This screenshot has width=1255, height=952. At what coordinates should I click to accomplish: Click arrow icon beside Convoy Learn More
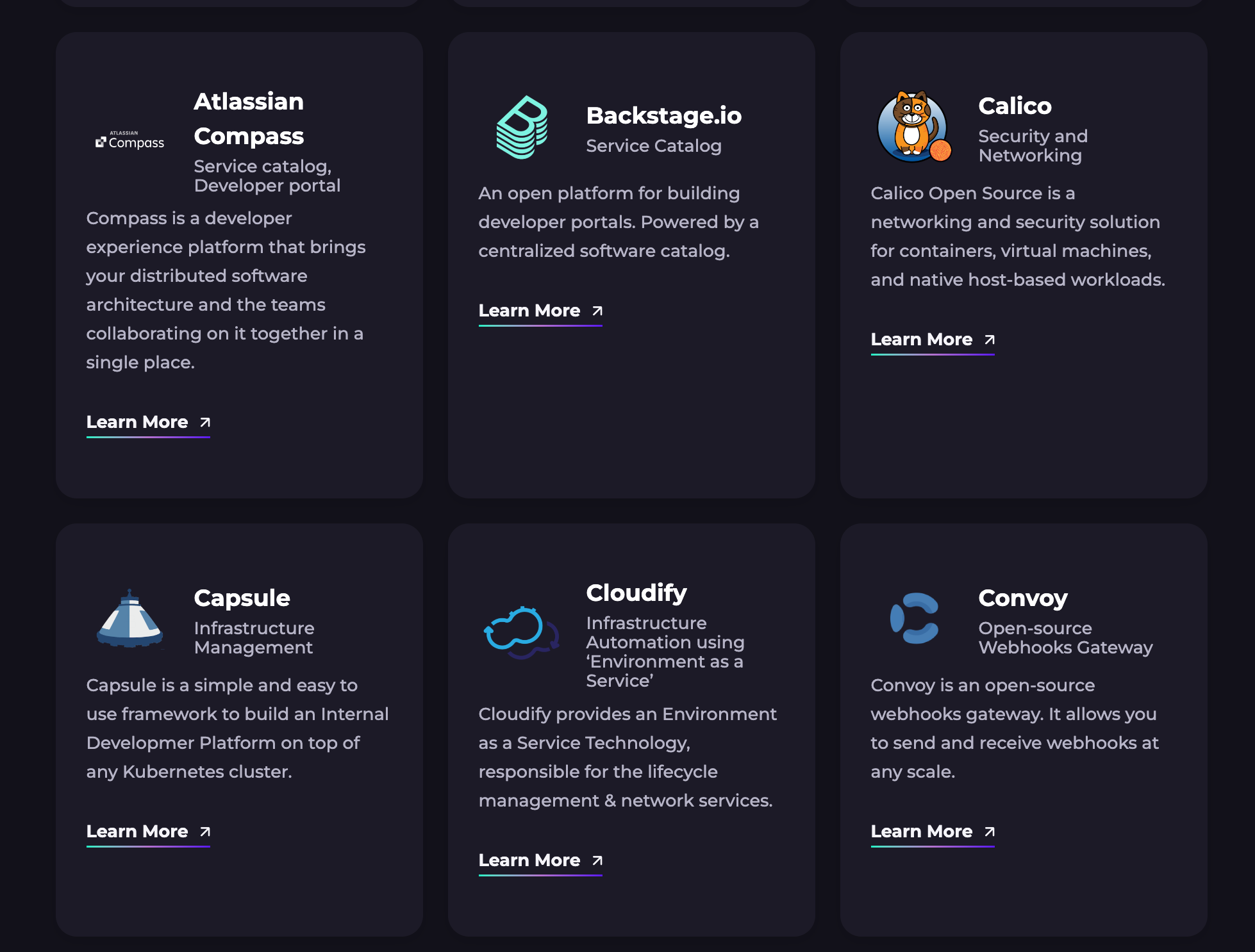(990, 832)
